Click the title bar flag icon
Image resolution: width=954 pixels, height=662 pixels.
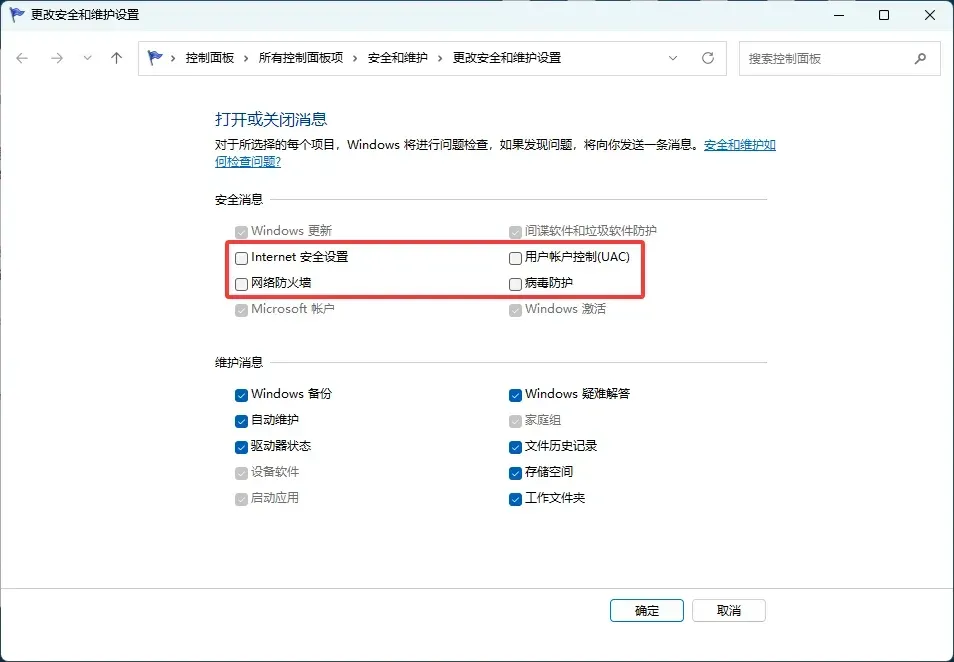(17, 15)
